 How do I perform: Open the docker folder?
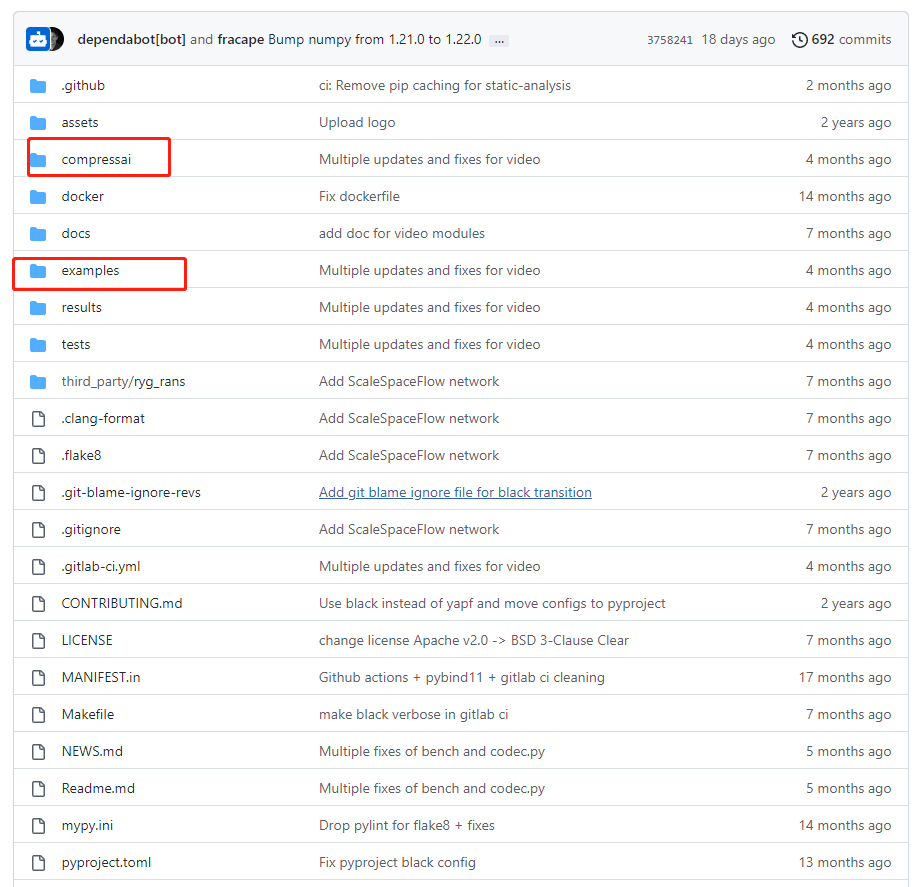tap(83, 196)
